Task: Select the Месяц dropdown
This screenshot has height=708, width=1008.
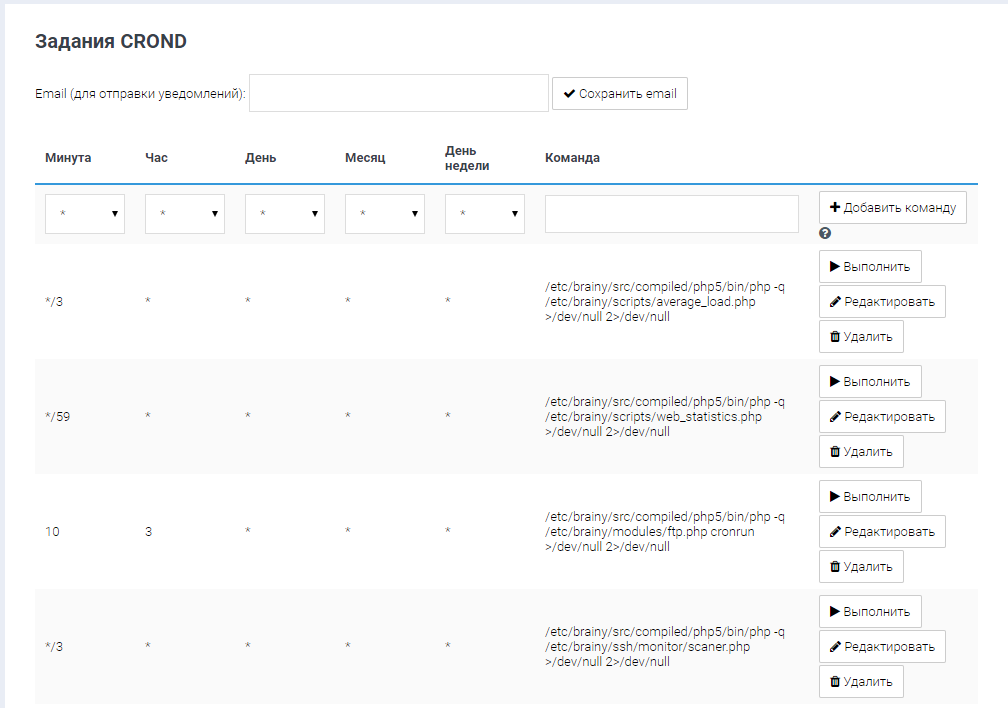Action: point(385,214)
